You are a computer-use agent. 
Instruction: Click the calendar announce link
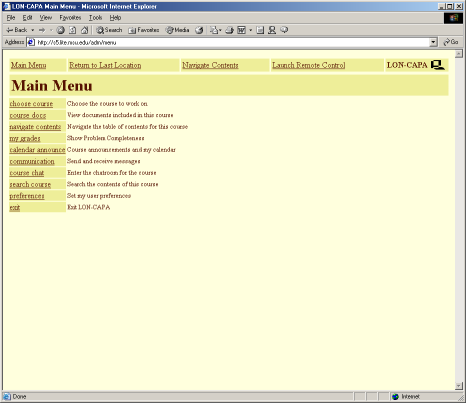click(x=37, y=150)
